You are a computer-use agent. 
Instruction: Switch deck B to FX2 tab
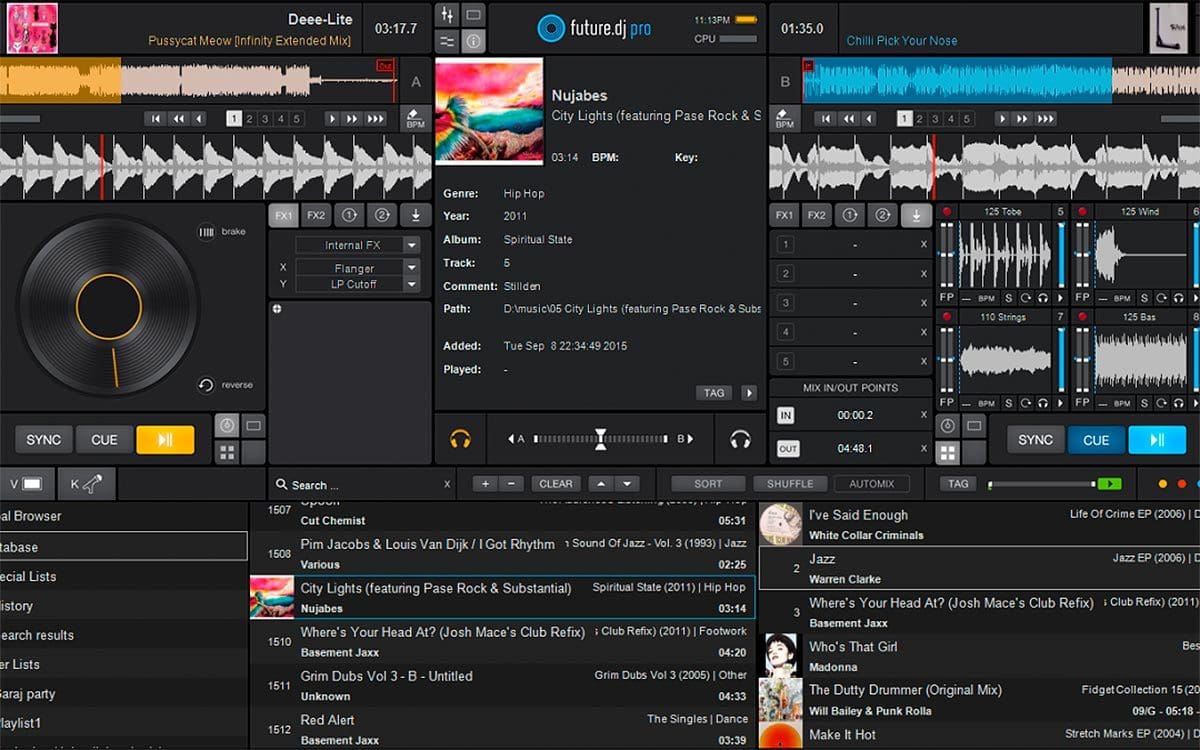coord(816,215)
